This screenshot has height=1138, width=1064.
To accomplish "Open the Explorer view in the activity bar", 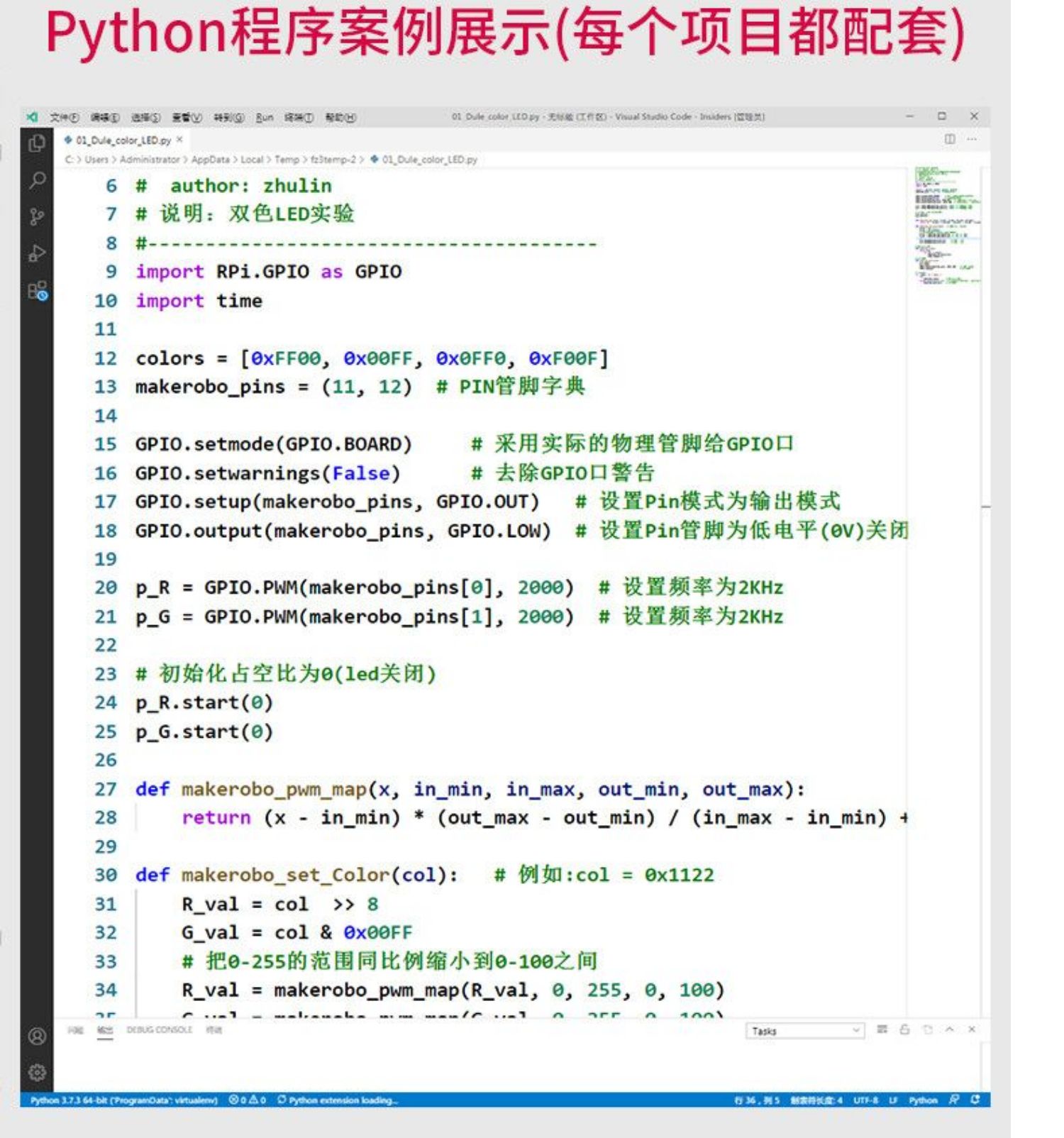I will pos(37,143).
